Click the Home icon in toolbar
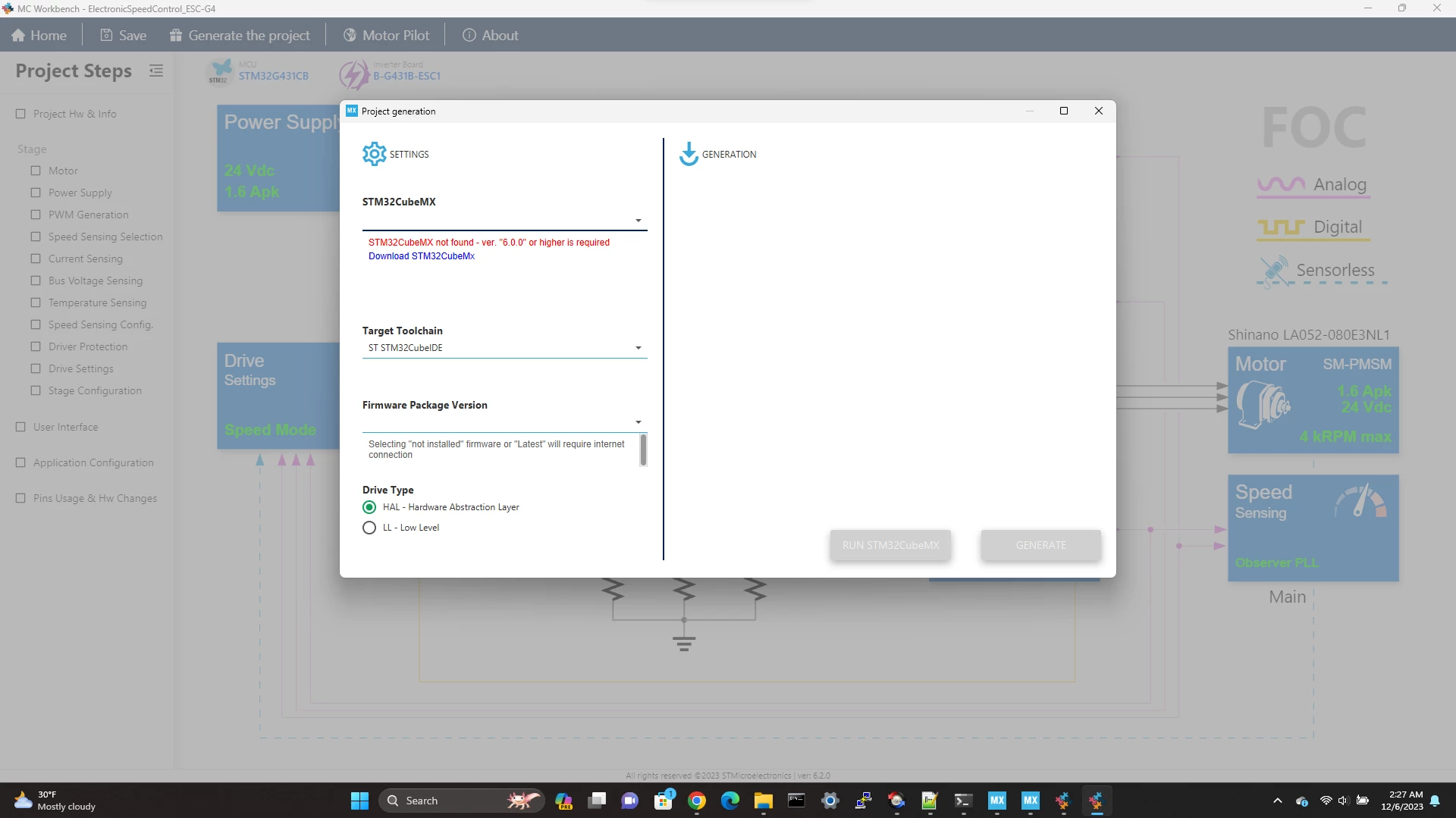Image resolution: width=1456 pixels, height=818 pixels. [18, 36]
